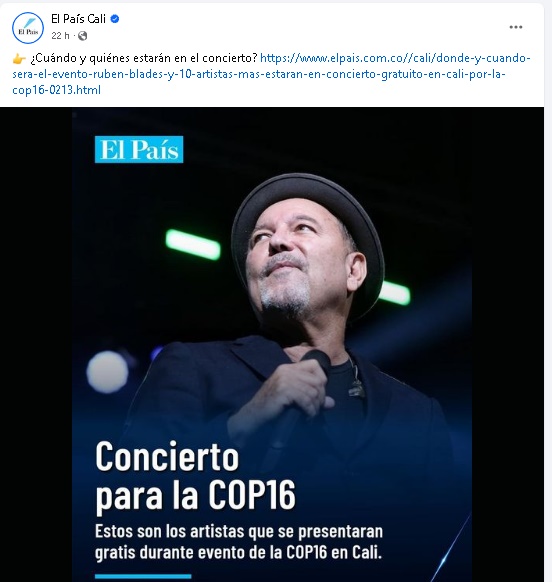Click the green stage light beside hat
Viewport: 552px width, 582px height.
click(193, 245)
